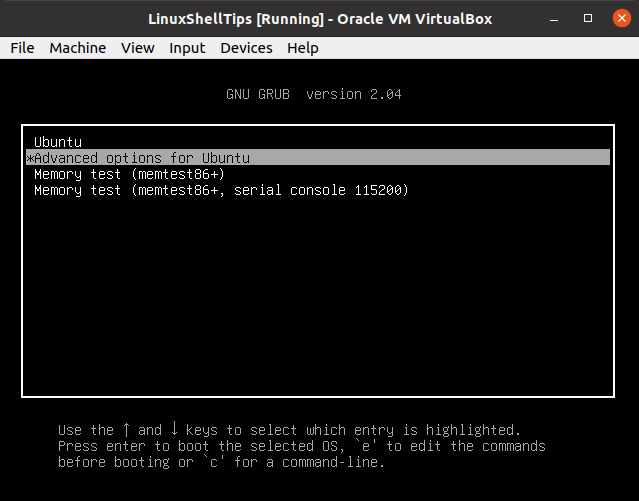Open the File menu

[22, 48]
